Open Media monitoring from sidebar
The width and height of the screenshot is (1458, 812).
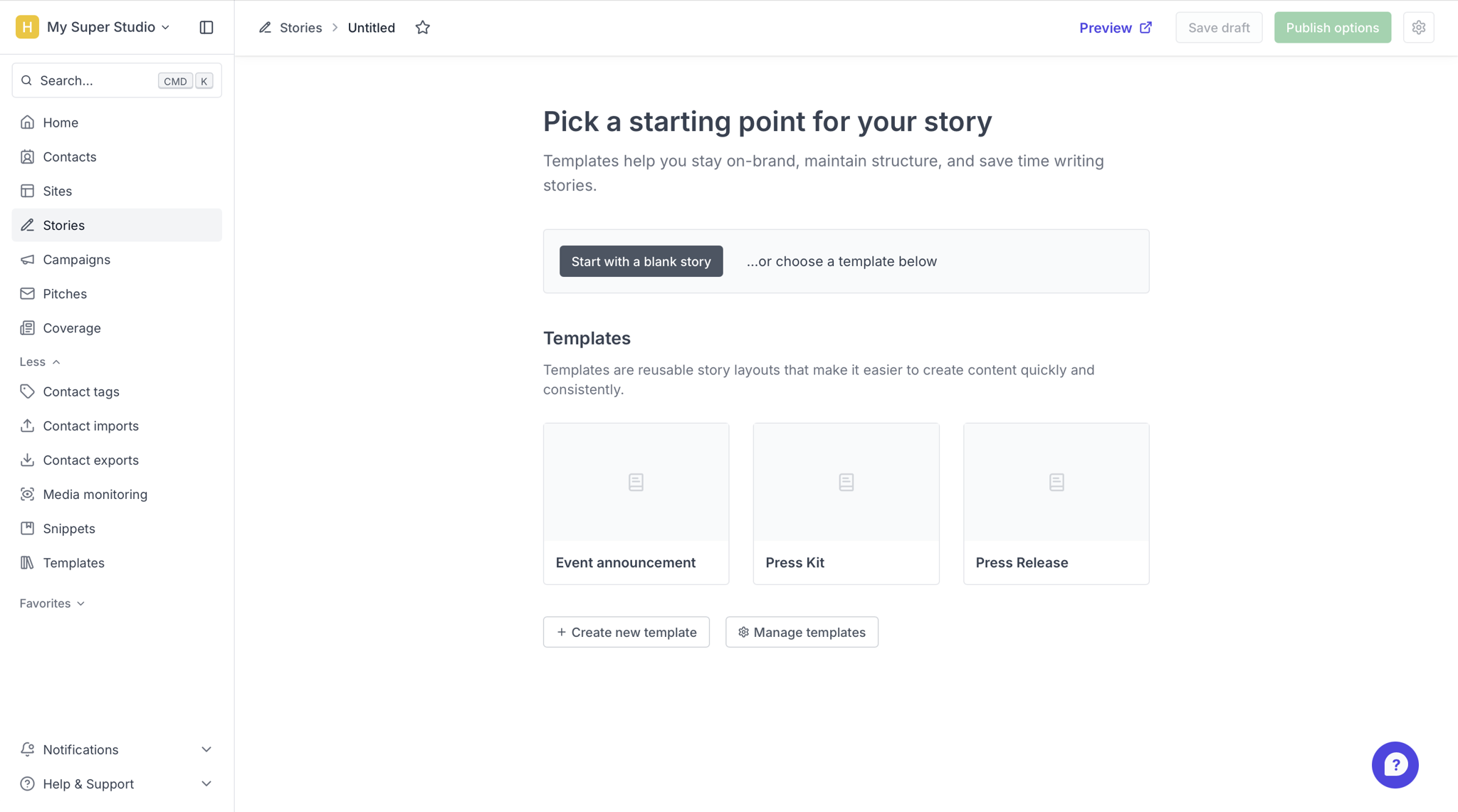[95, 494]
